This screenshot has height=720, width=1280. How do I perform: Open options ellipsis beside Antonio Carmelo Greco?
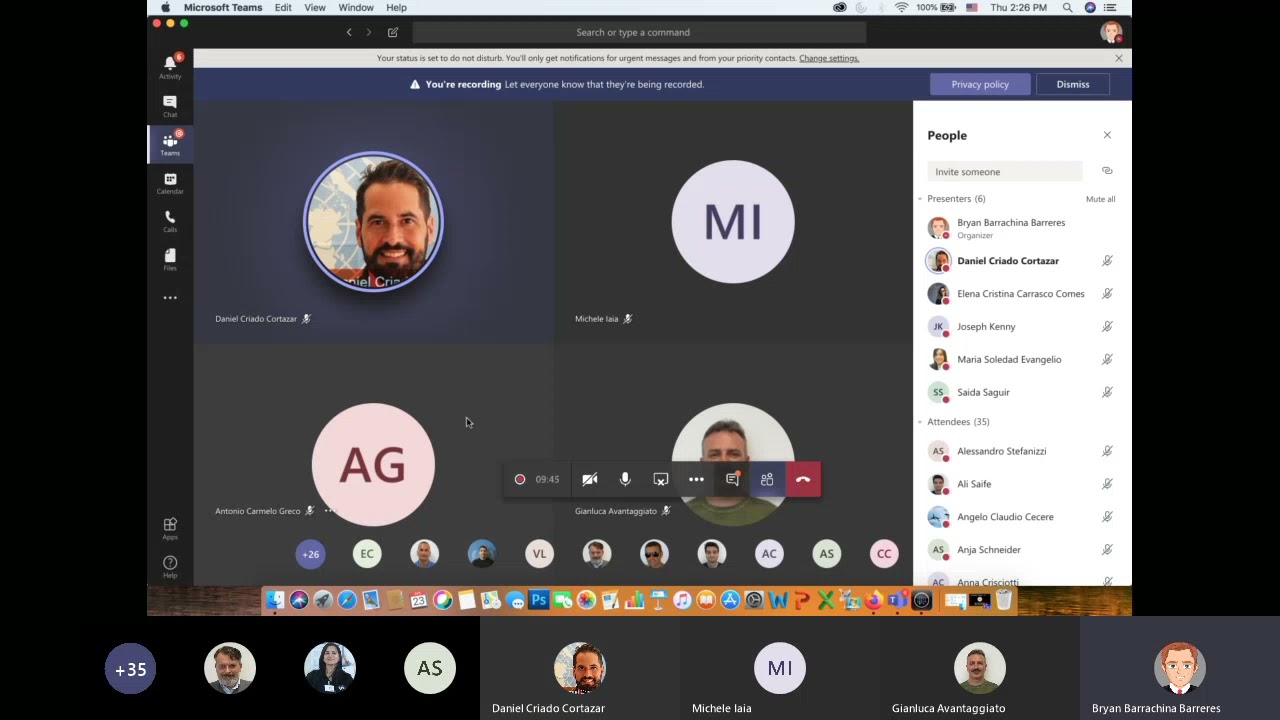(330, 511)
